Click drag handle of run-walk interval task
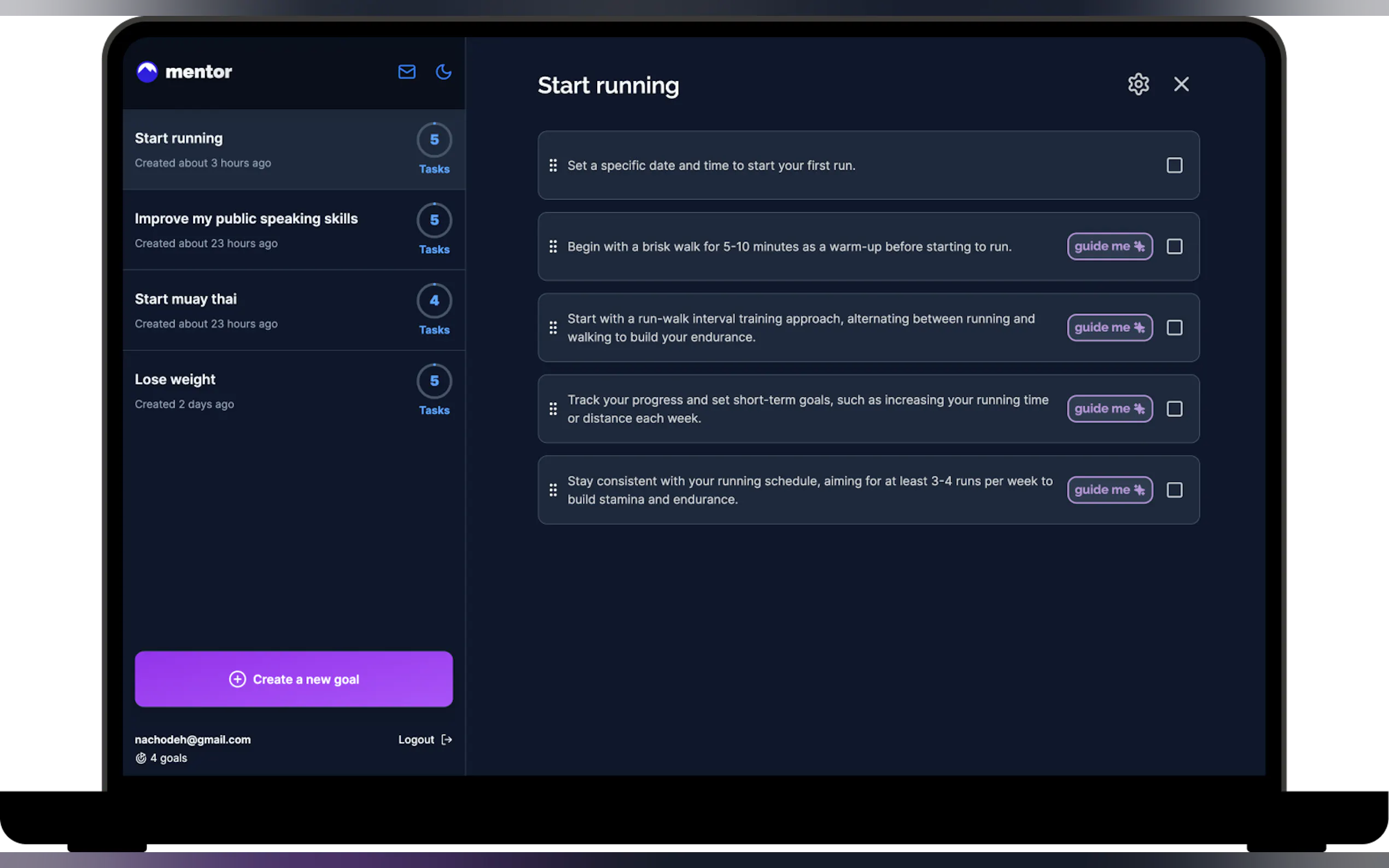The image size is (1389, 868). [x=553, y=328]
